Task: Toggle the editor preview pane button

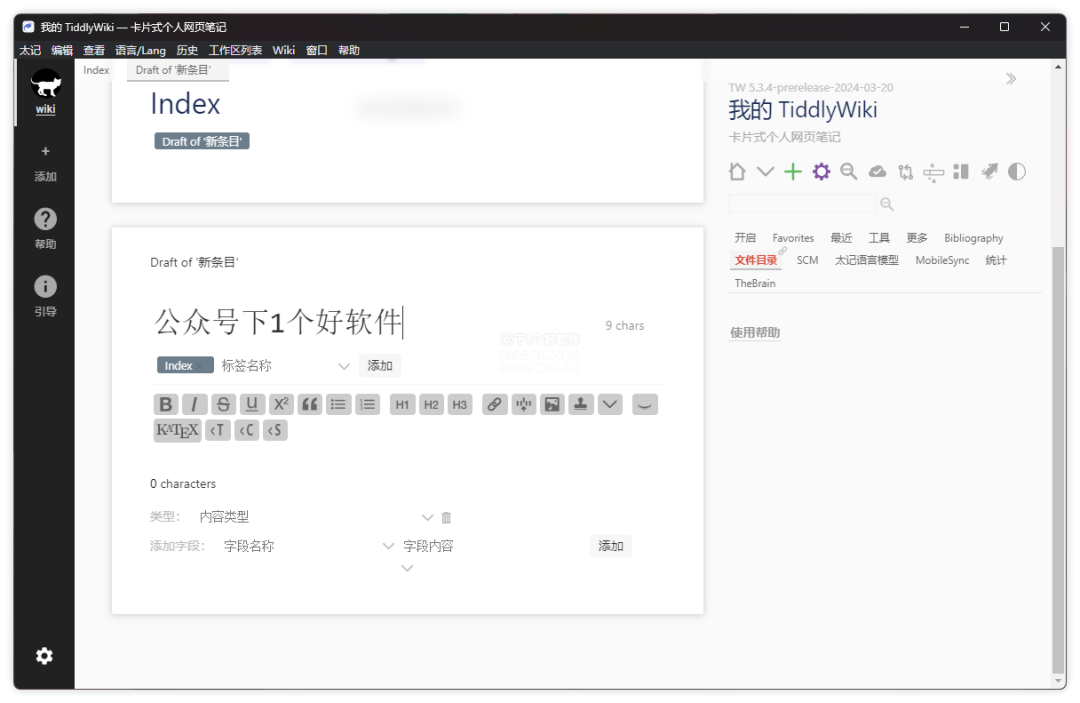Action: (x=645, y=405)
